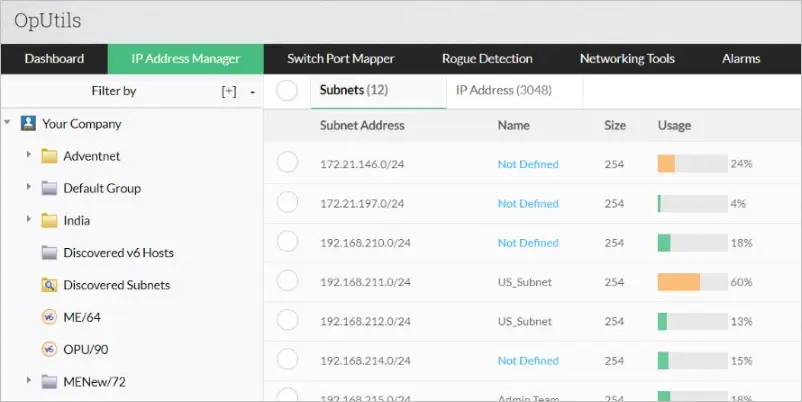Click the India yellow folder icon
The image size is (802, 402).
49,220
